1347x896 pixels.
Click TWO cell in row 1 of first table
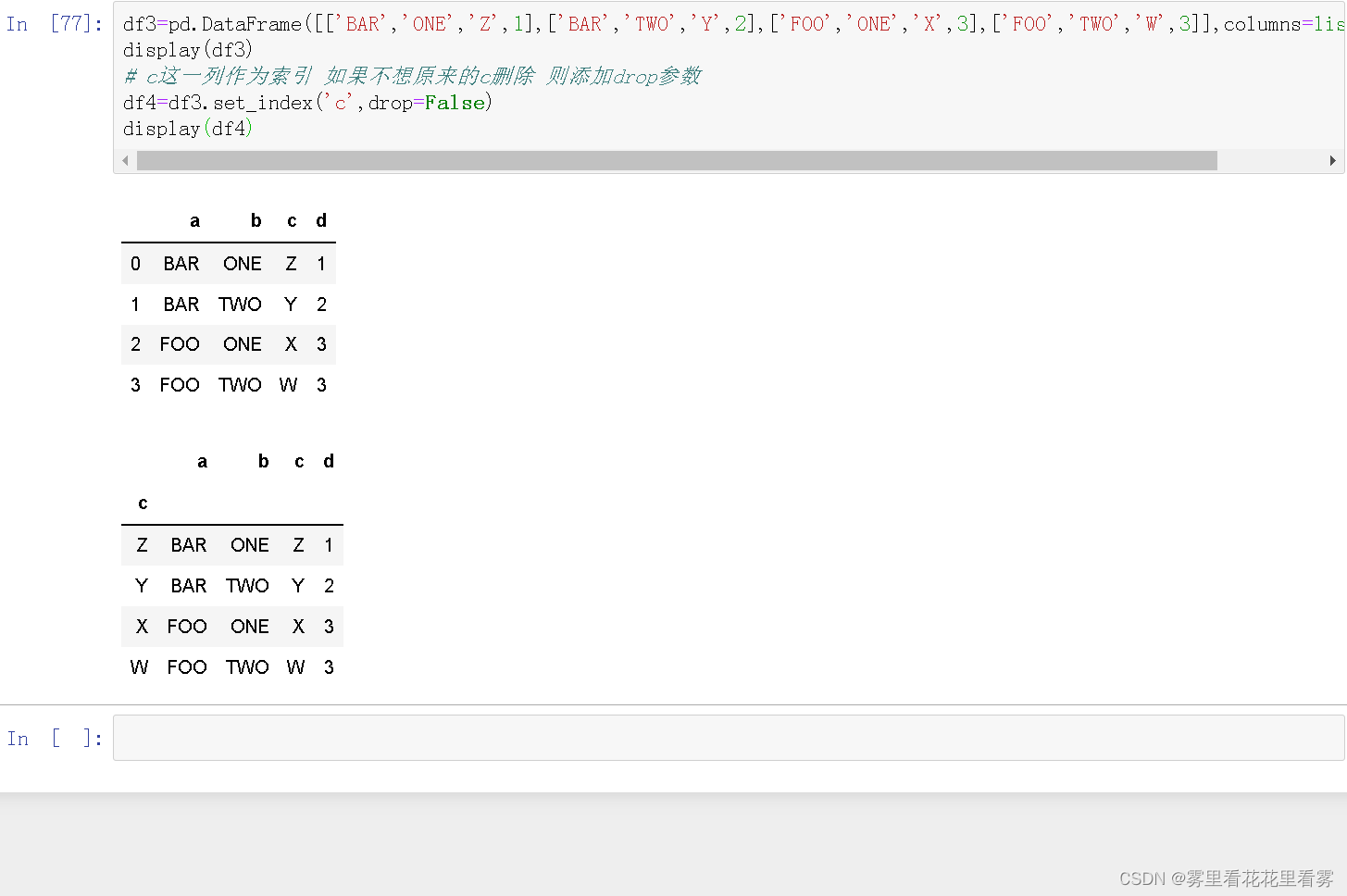(x=241, y=305)
